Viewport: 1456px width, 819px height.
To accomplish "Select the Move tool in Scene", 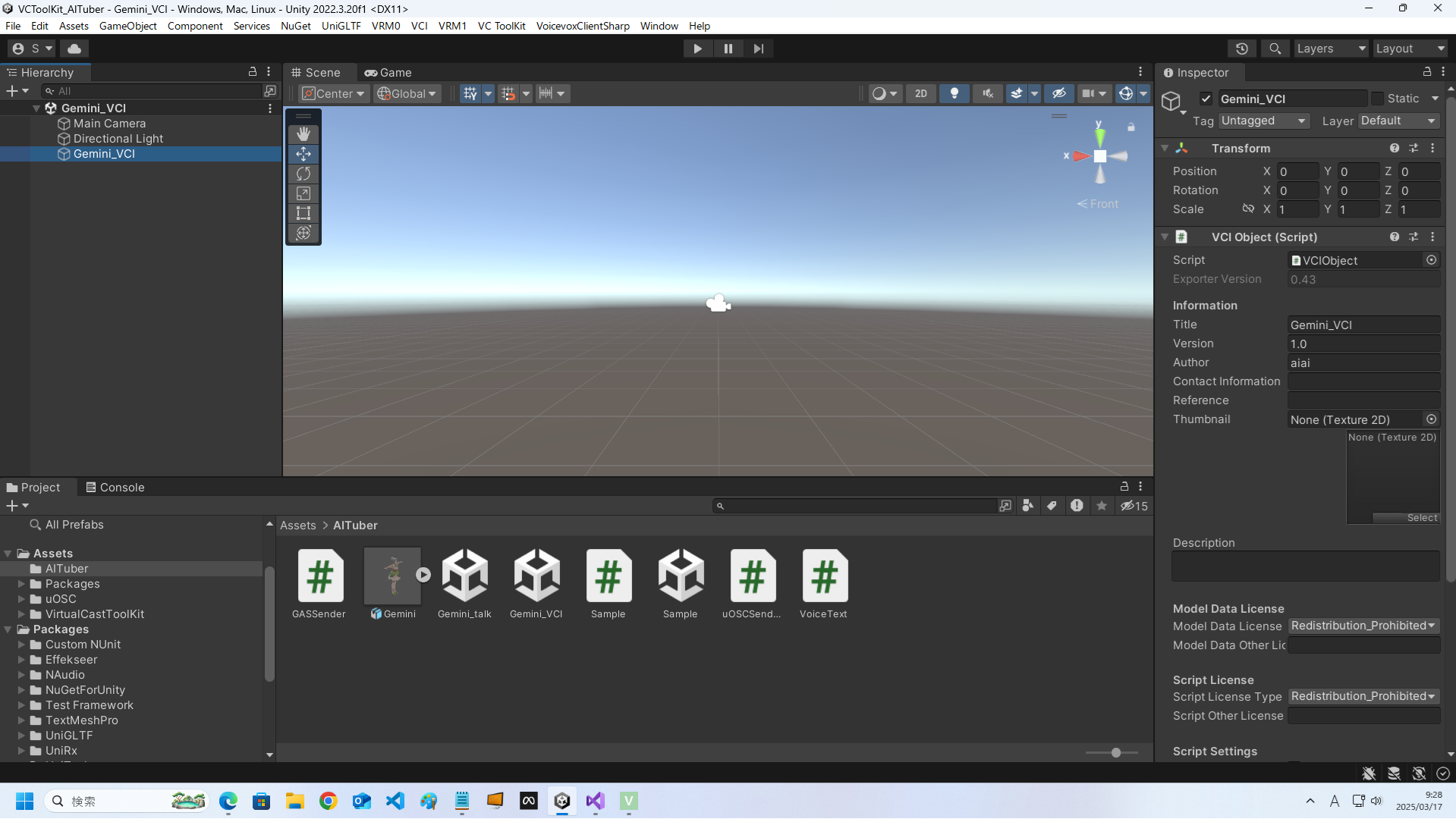I will 303,154.
